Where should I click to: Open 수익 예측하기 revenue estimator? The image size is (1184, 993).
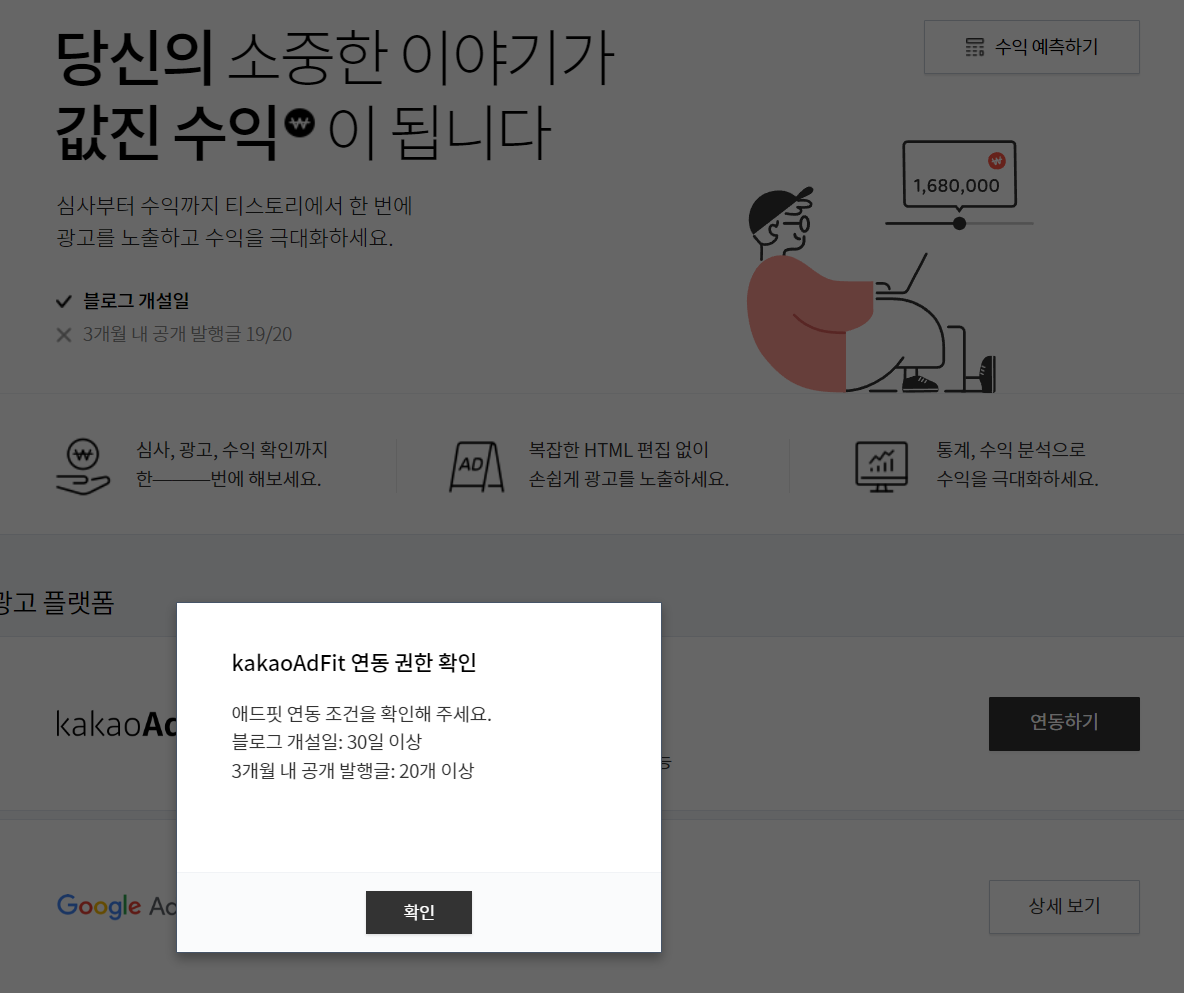(1031, 47)
